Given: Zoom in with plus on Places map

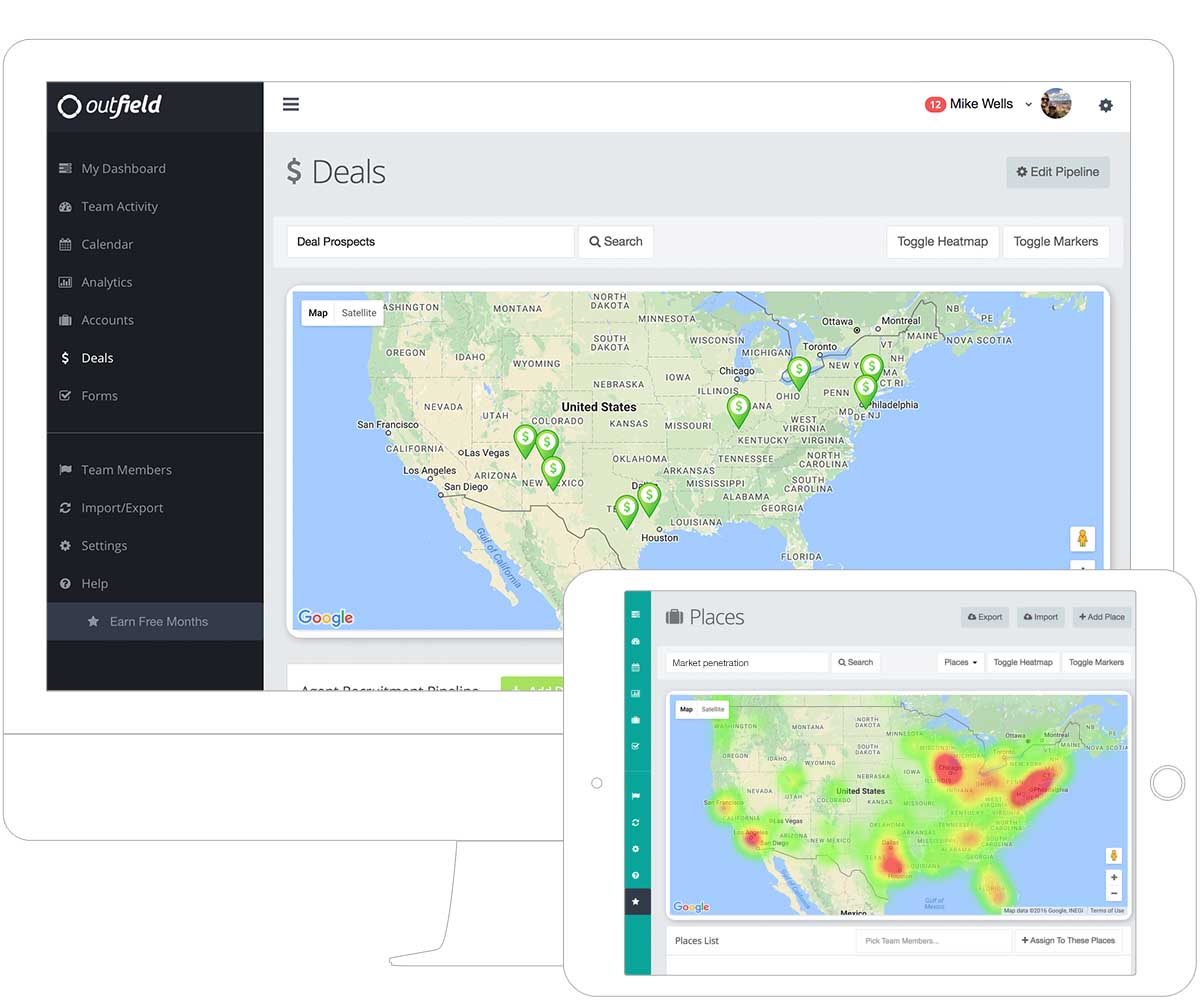Looking at the screenshot, I should 1114,878.
